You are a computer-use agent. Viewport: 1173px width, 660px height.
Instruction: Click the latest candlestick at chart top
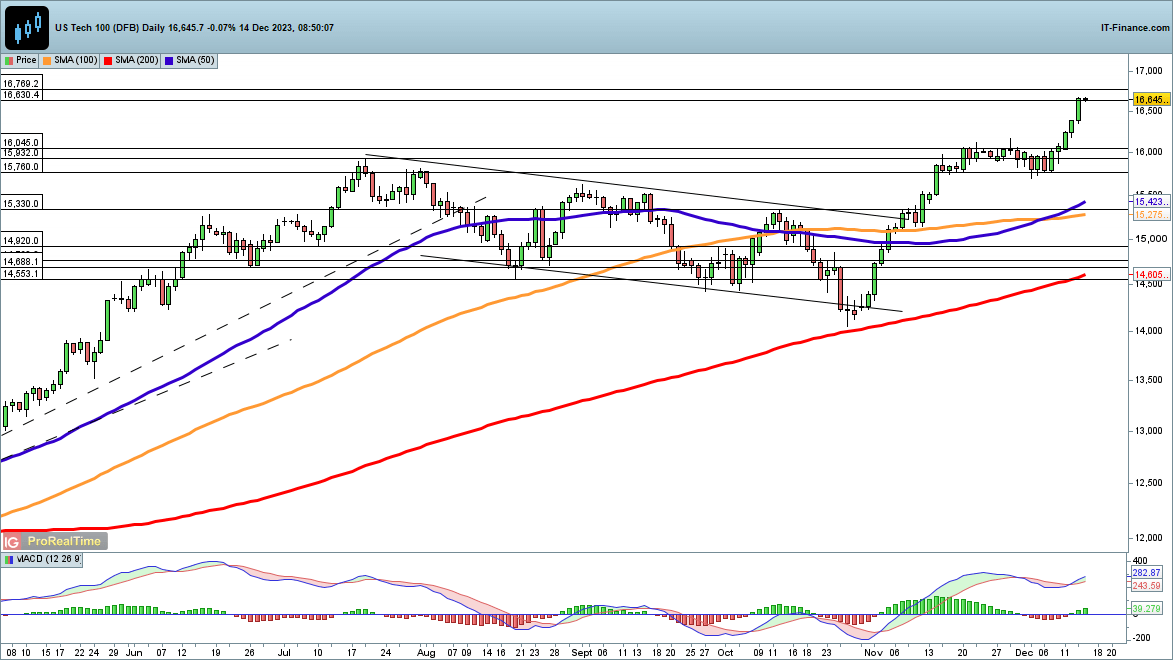[1085, 100]
